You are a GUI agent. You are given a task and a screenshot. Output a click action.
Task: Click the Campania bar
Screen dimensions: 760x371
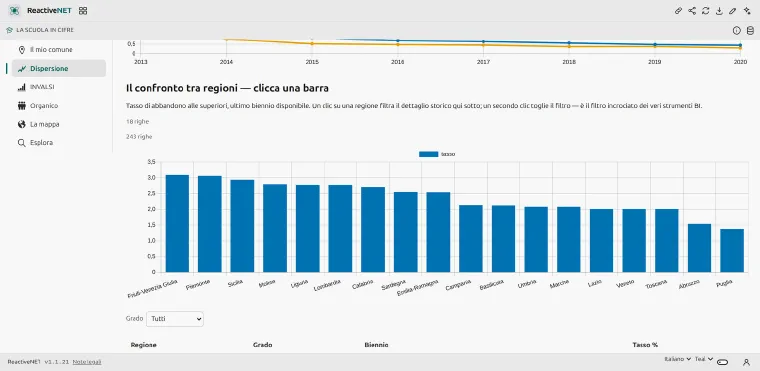[x=471, y=239]
